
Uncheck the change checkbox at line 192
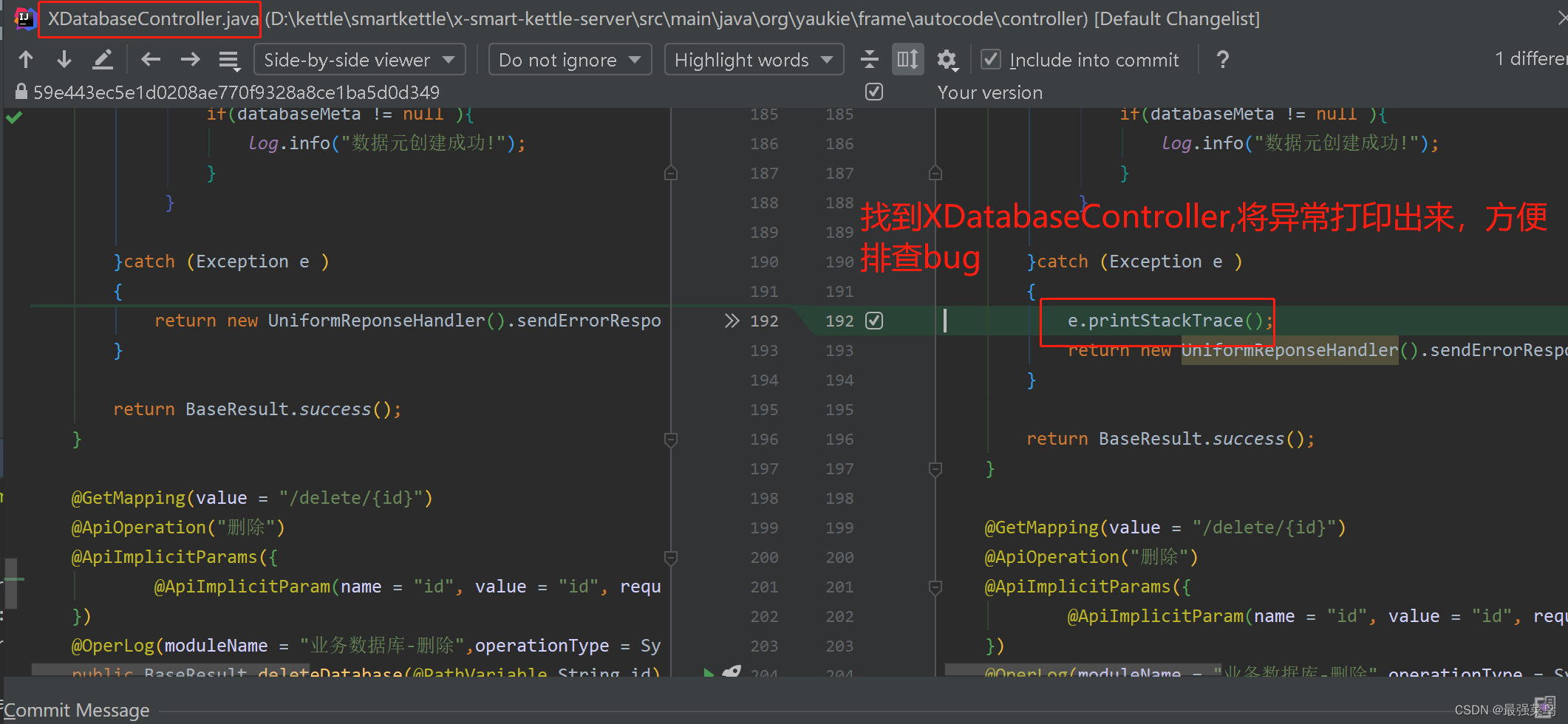tap(874, 321)
